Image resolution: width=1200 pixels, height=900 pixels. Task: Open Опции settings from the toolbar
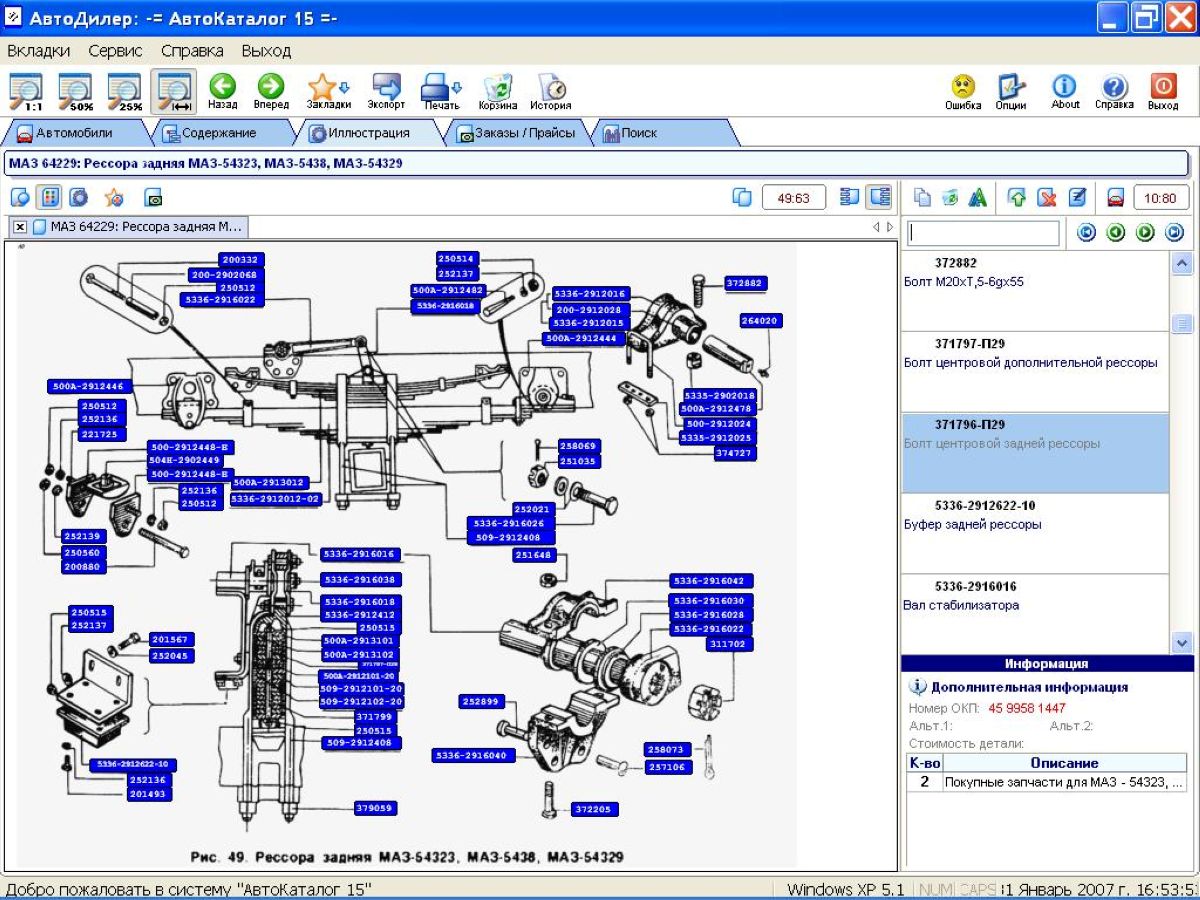click(x=1011, y=91)
